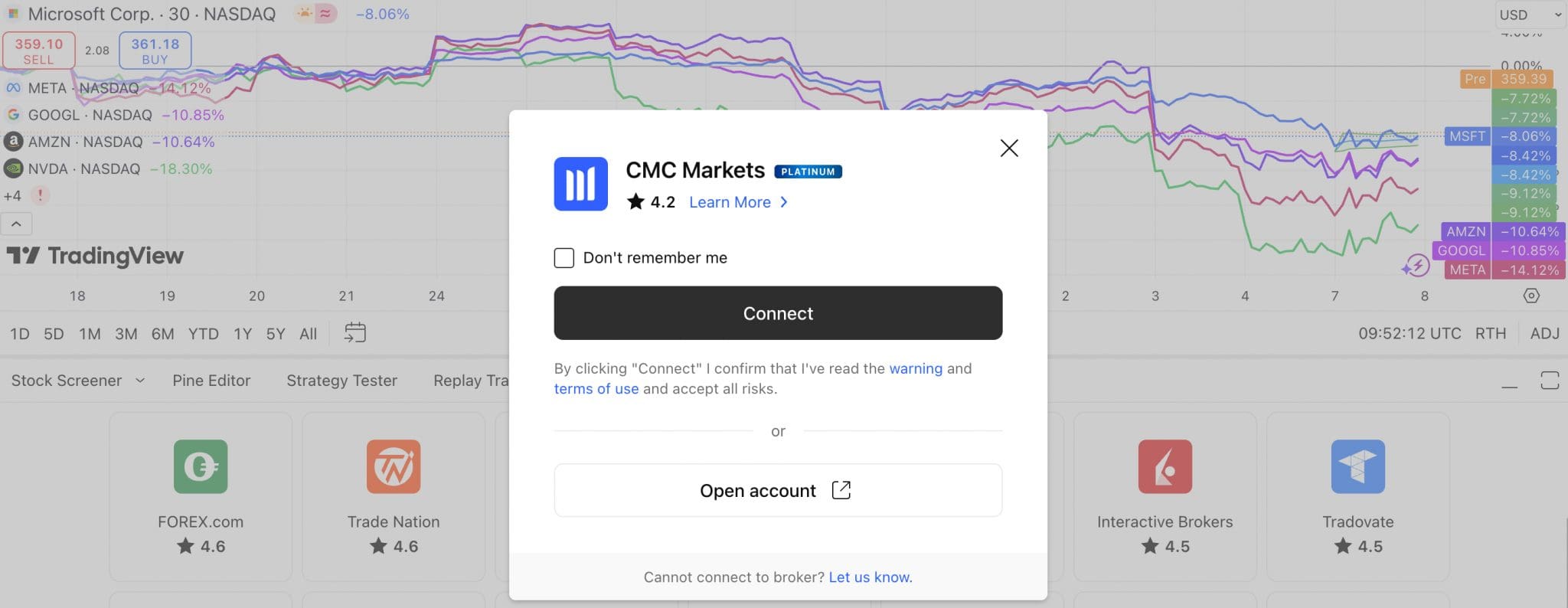Select the 3M time range
The width and height of the screenshot is (1568, 608).
[126, 334]
